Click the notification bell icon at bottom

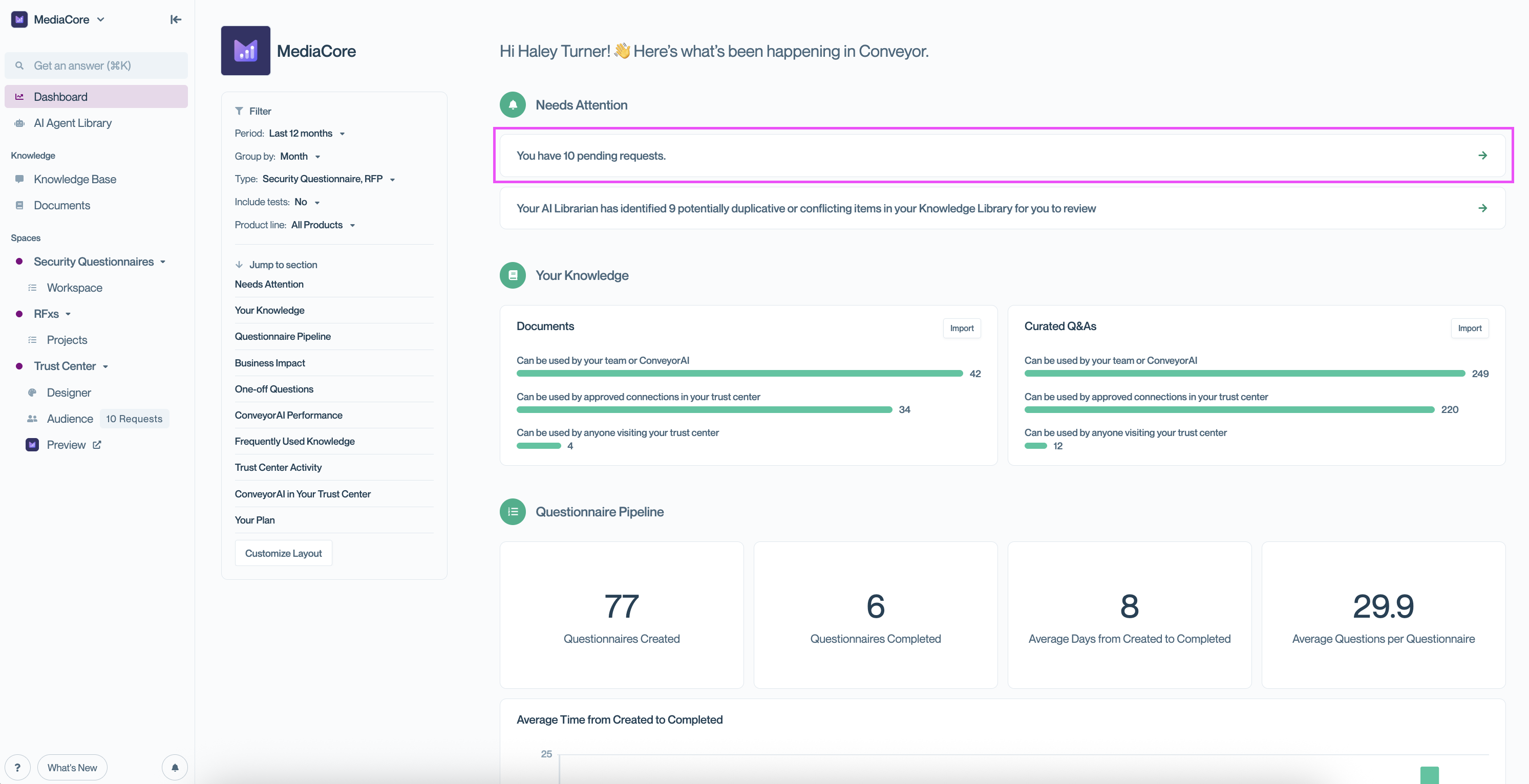[175, 768]
